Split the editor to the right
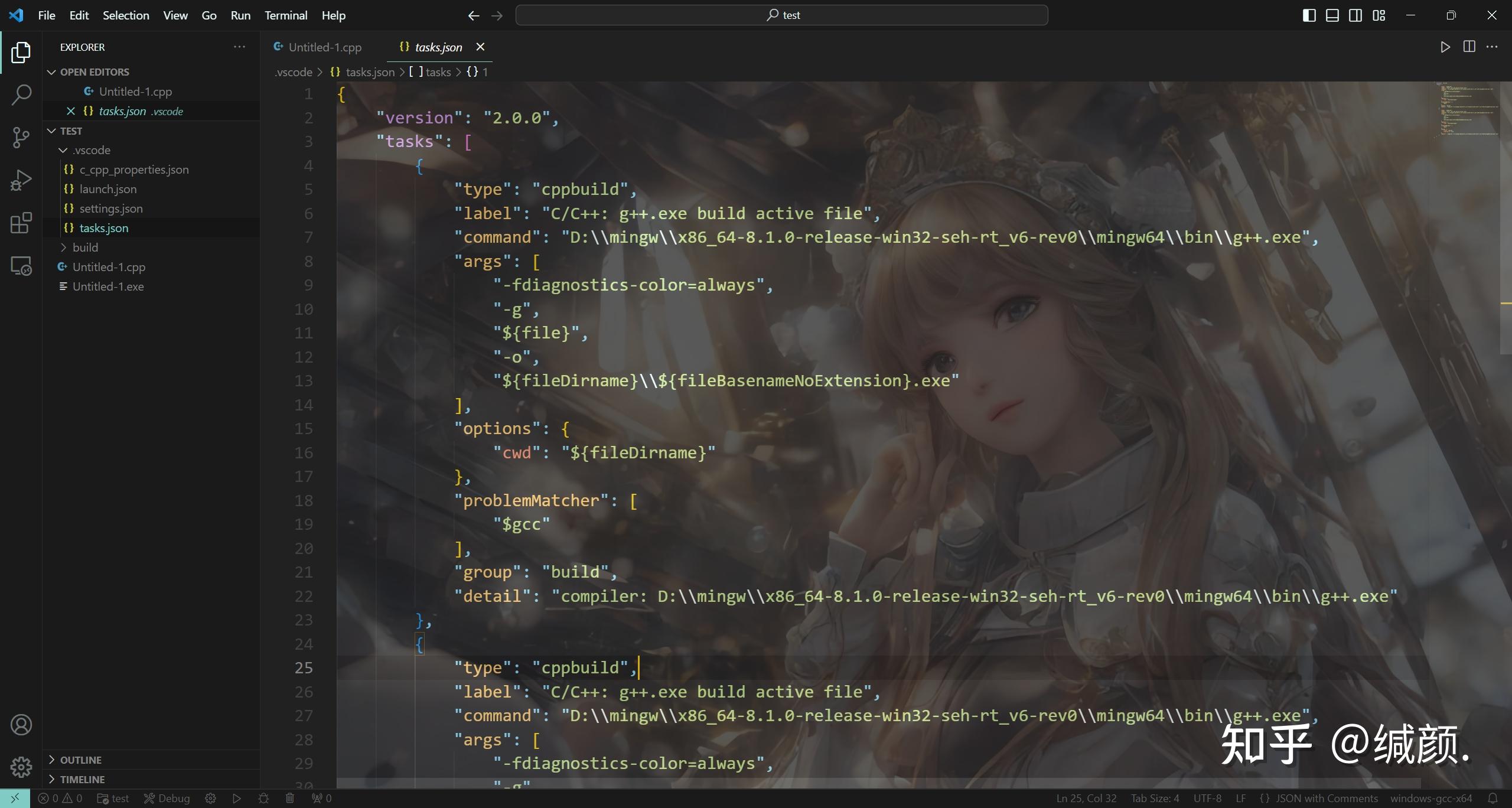The image size is (1512, 808). tap(1469, 47)
